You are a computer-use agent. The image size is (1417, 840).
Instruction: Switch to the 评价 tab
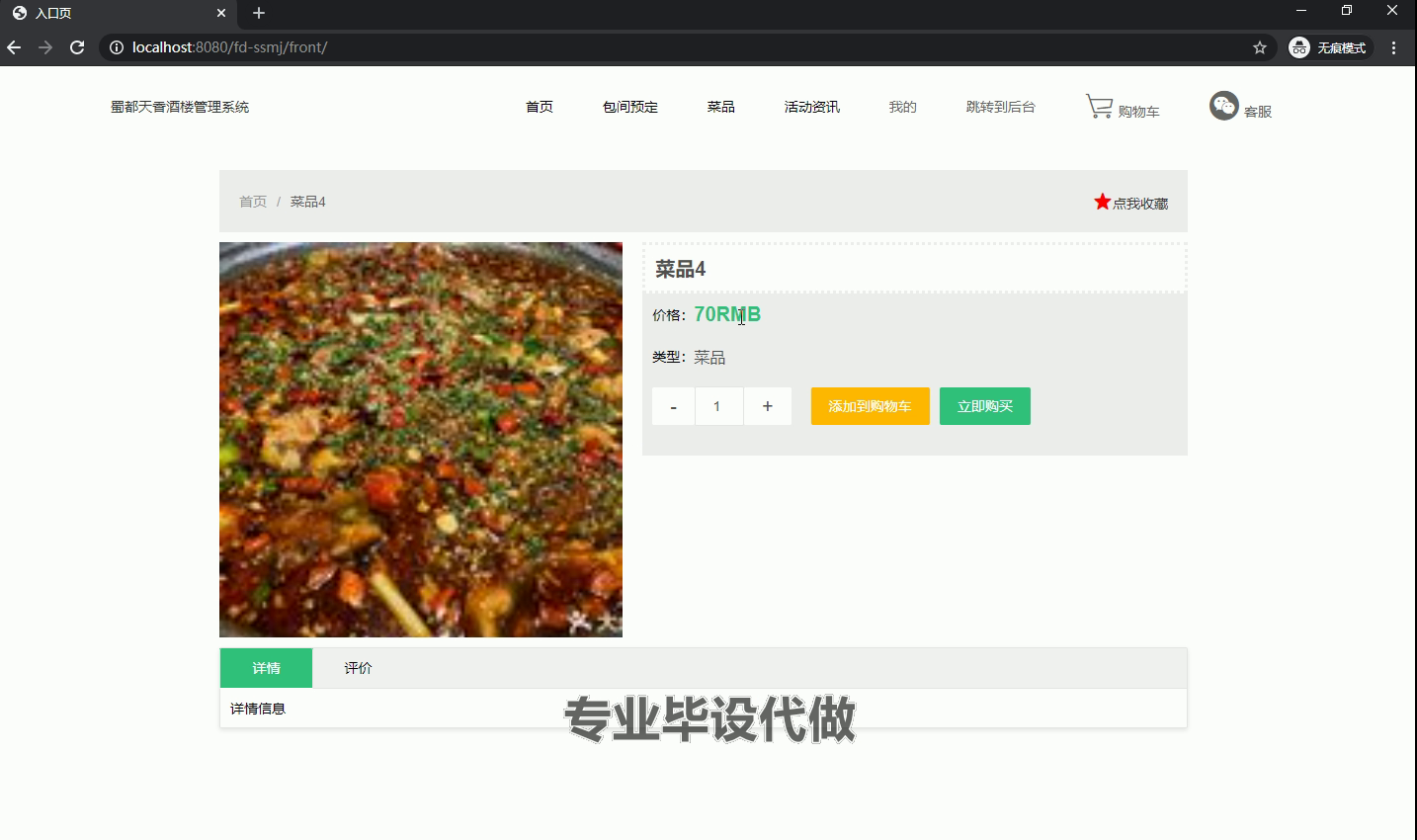[359, 668]
